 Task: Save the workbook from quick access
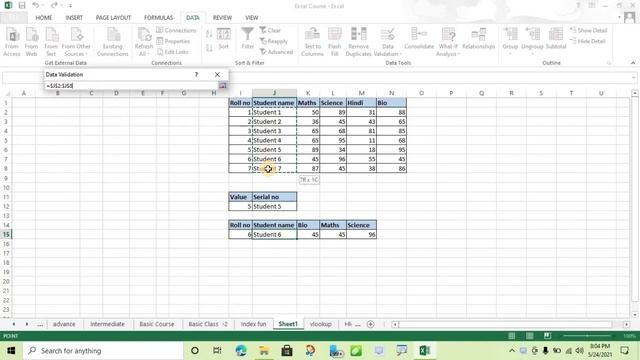click(22, 5)
